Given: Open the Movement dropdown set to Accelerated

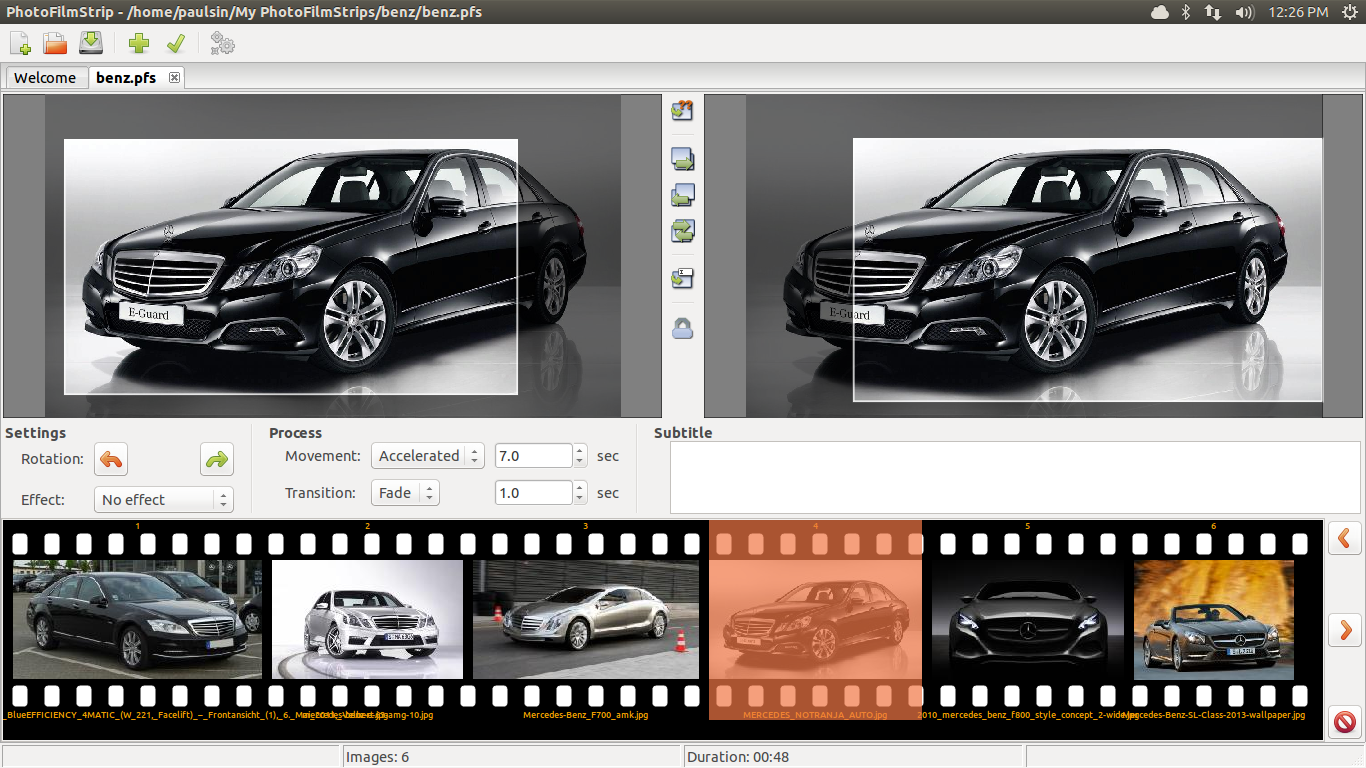Looking at the screenshot, I should 427,456.
